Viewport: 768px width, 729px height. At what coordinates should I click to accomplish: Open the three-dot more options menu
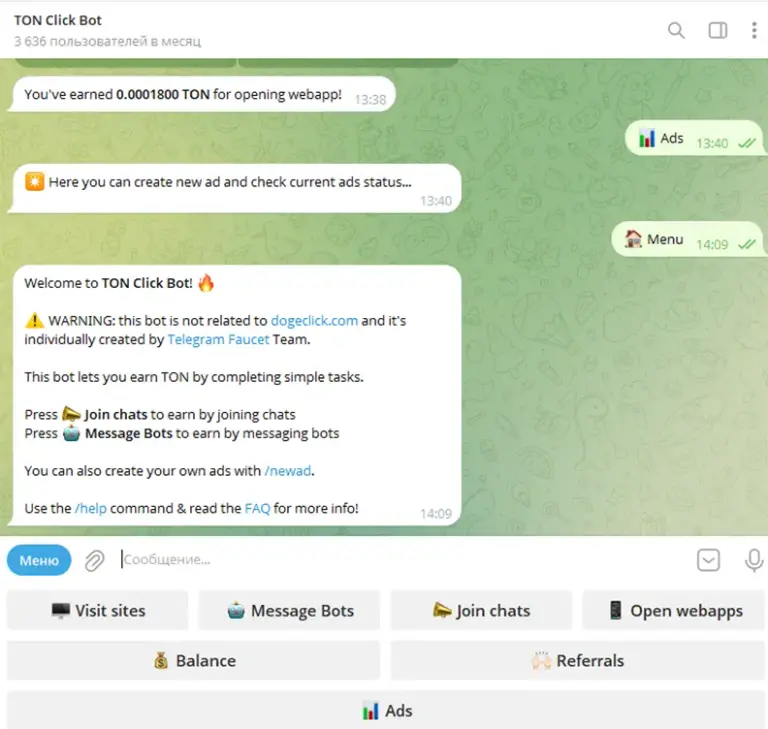[754, 30]
